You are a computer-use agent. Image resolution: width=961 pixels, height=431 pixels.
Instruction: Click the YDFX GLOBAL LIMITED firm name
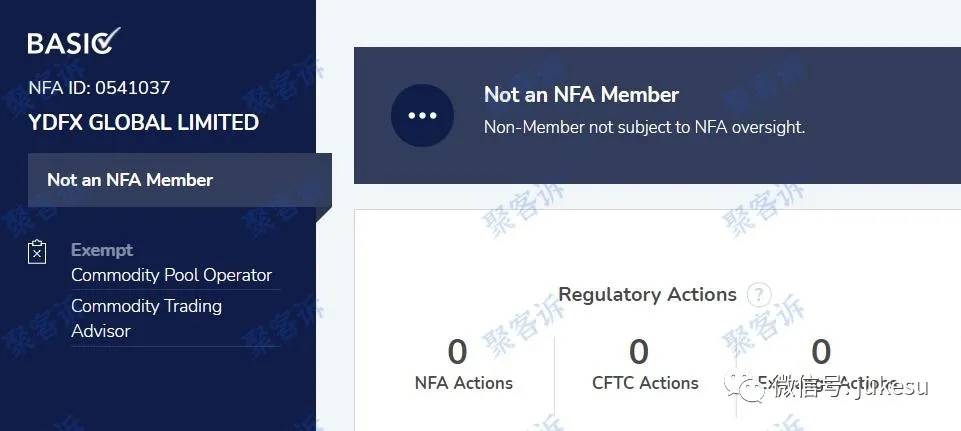coord(143,123)
